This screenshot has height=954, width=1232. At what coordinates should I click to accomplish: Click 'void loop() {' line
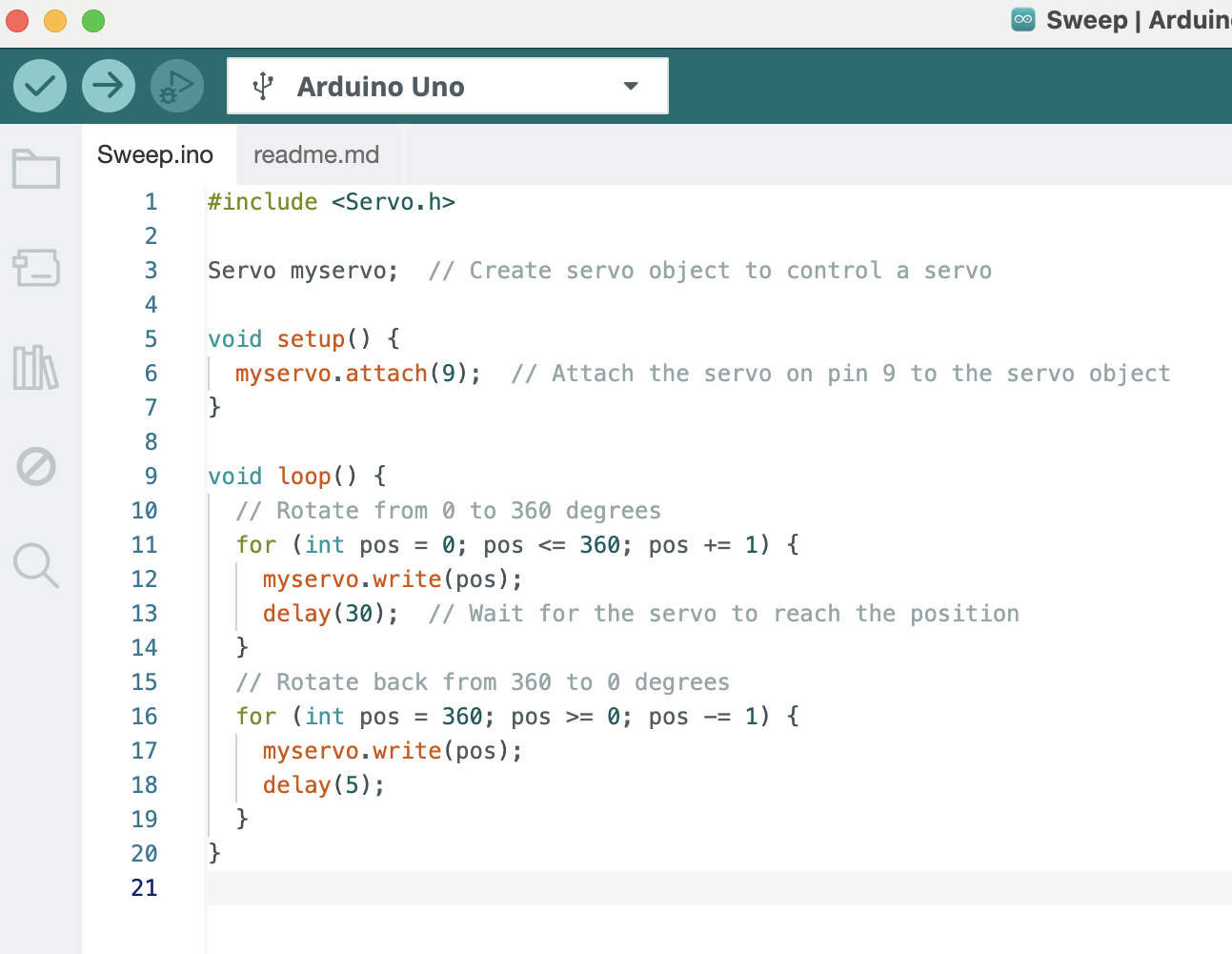pyautogui.click(x=297, y=477)
